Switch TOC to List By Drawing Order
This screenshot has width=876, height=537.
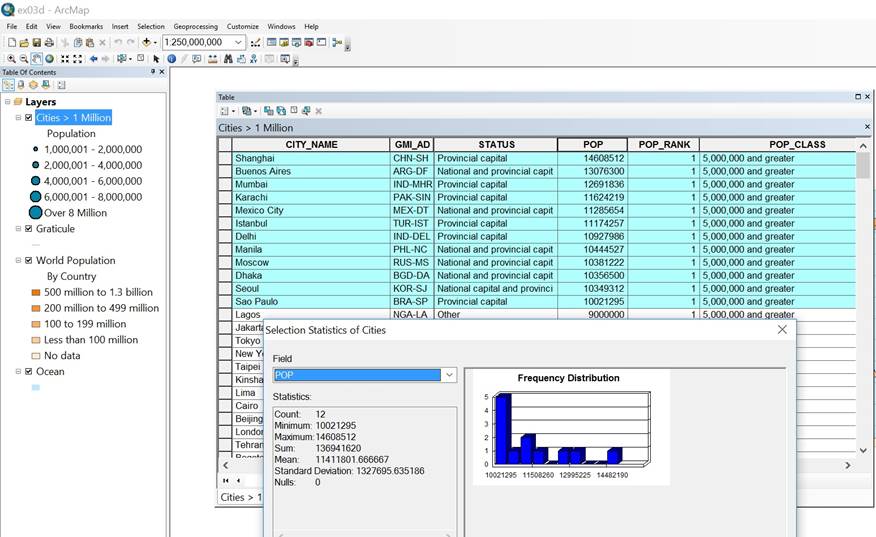click(x=8, y=85)
